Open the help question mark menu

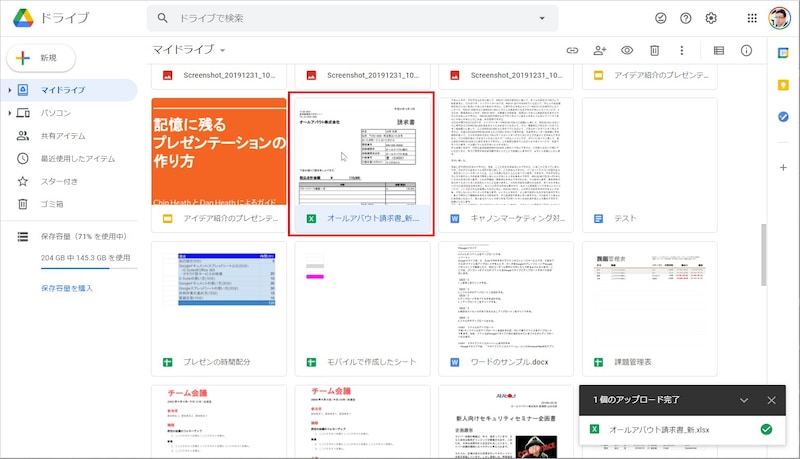tap(686, 18)
